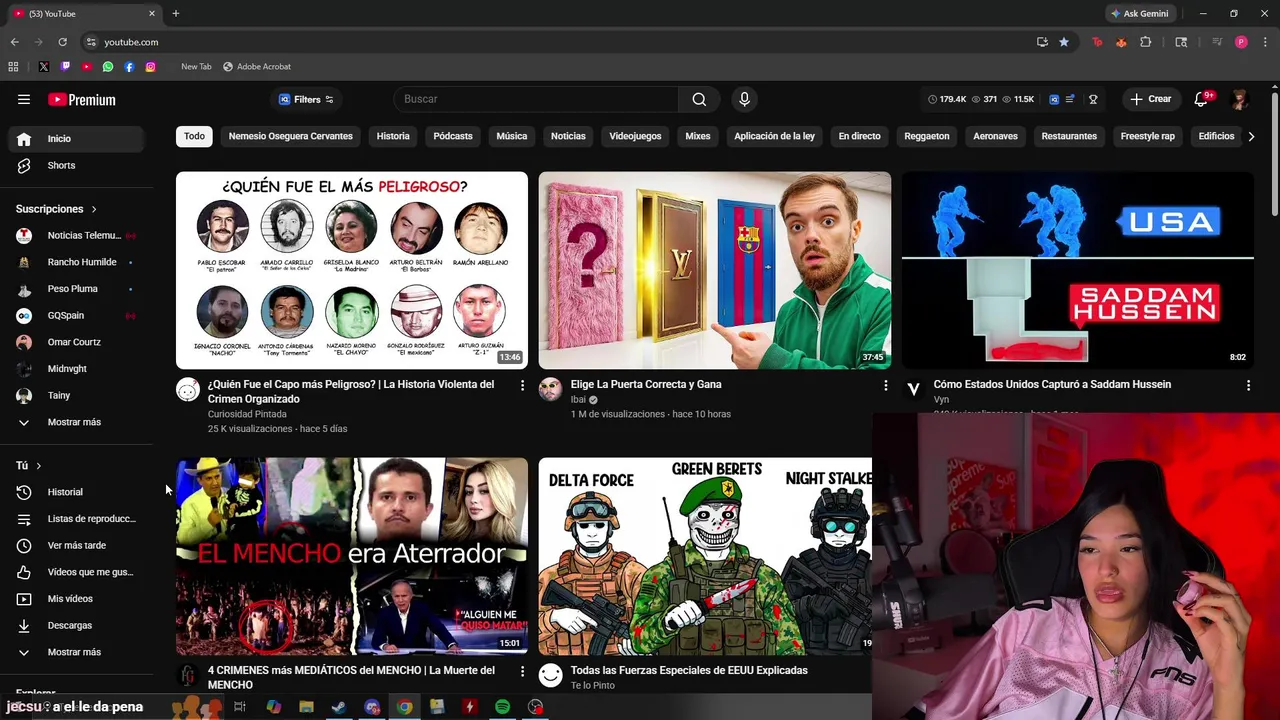Open Shorts in sidebar

76,166
